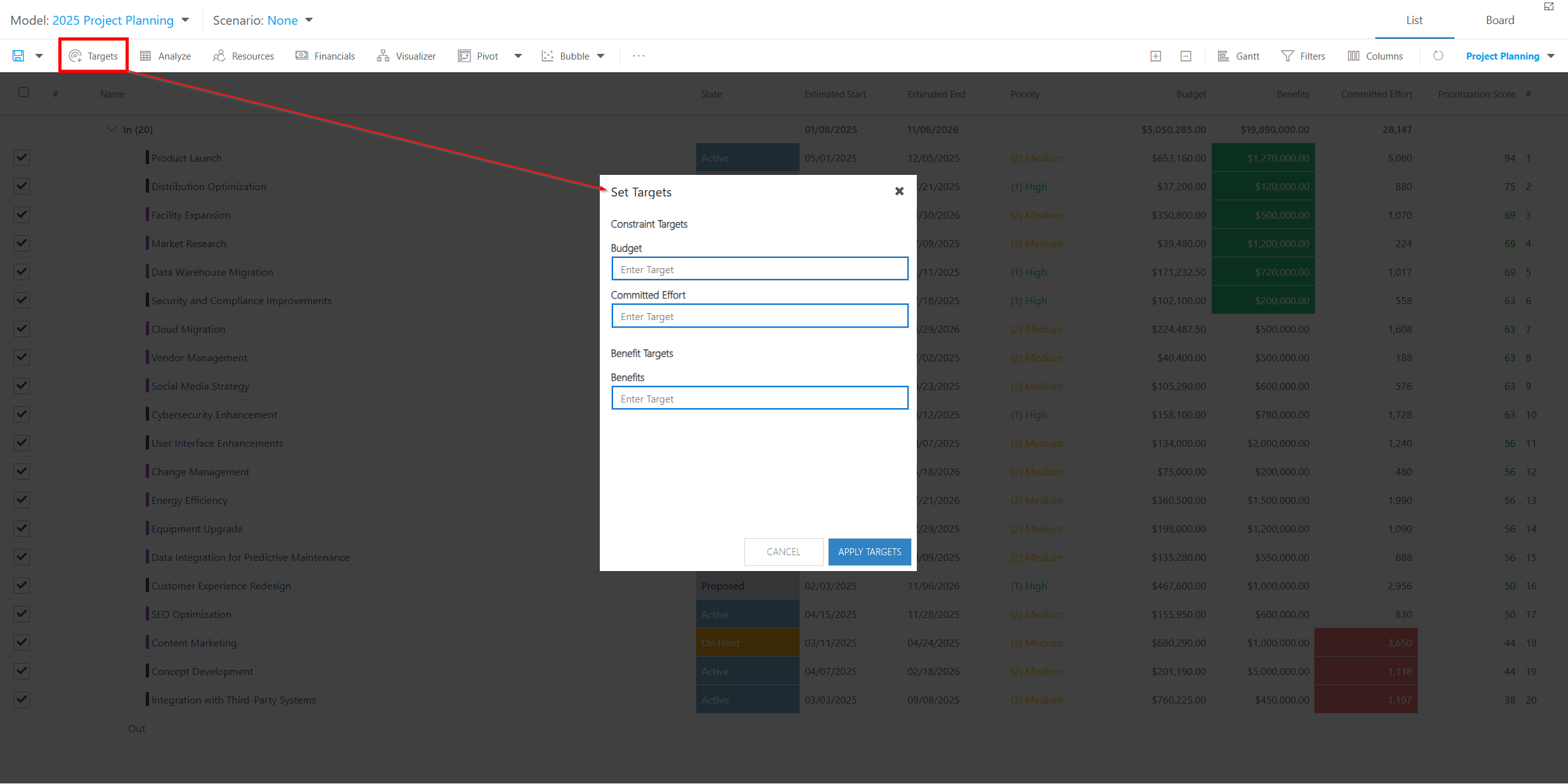Open the Vendor Management project
The height and width of the screenshot is (784, 1568).
(x=199, y=357)
